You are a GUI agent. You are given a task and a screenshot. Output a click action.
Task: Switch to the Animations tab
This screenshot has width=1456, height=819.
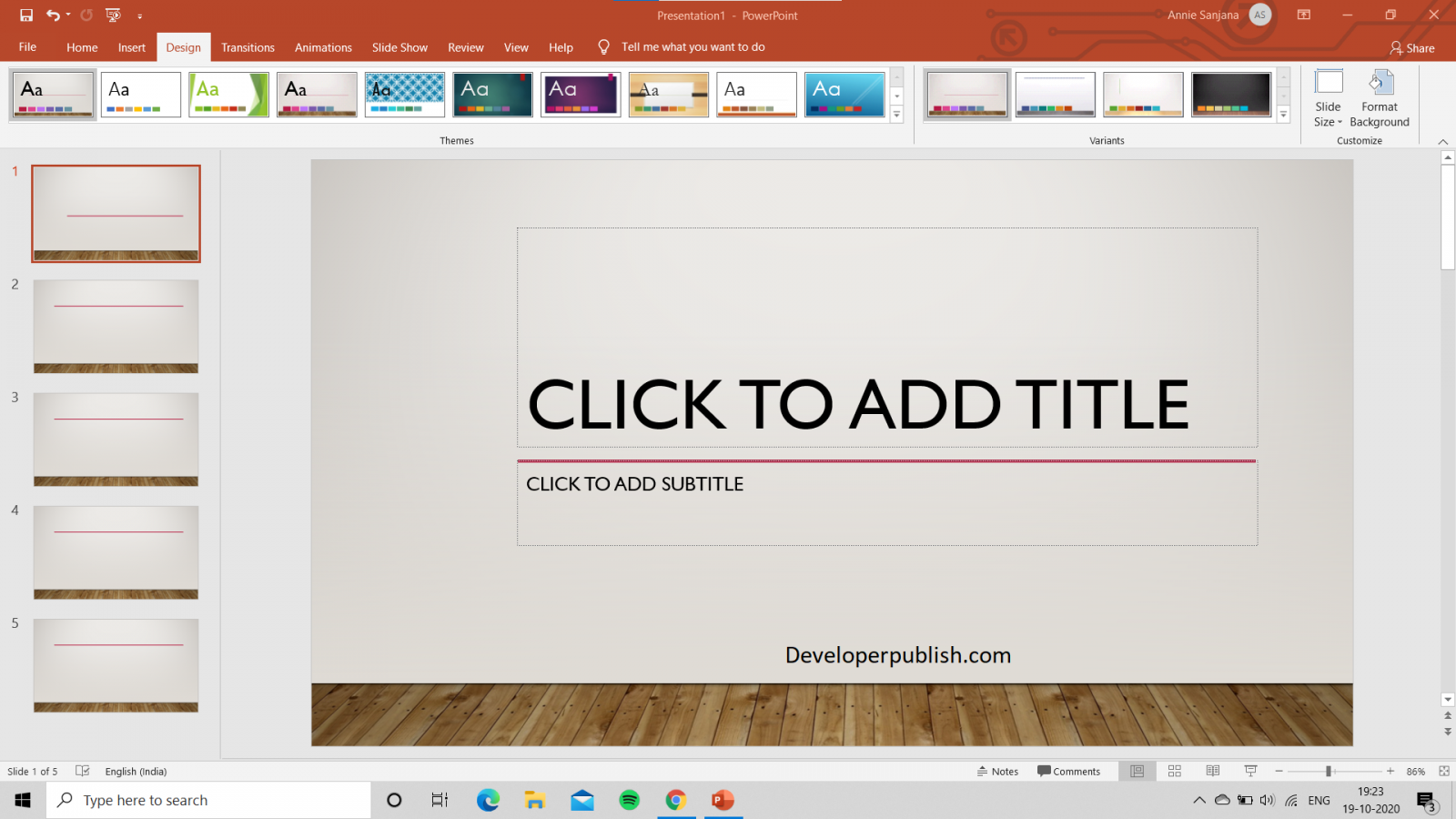[x=323, y=47]
